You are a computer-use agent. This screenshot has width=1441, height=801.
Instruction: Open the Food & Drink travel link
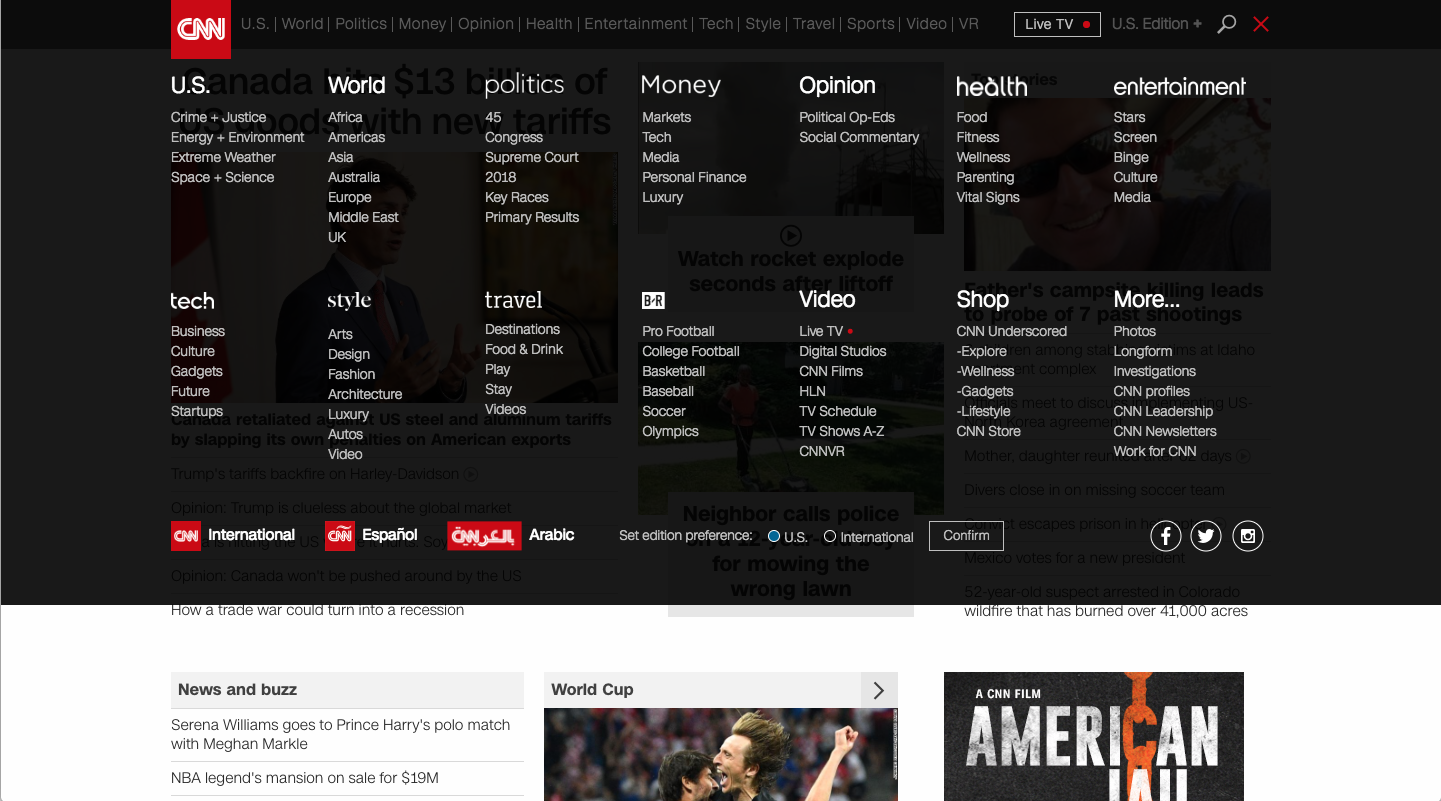pyautogui.click(x=524, y=349)
